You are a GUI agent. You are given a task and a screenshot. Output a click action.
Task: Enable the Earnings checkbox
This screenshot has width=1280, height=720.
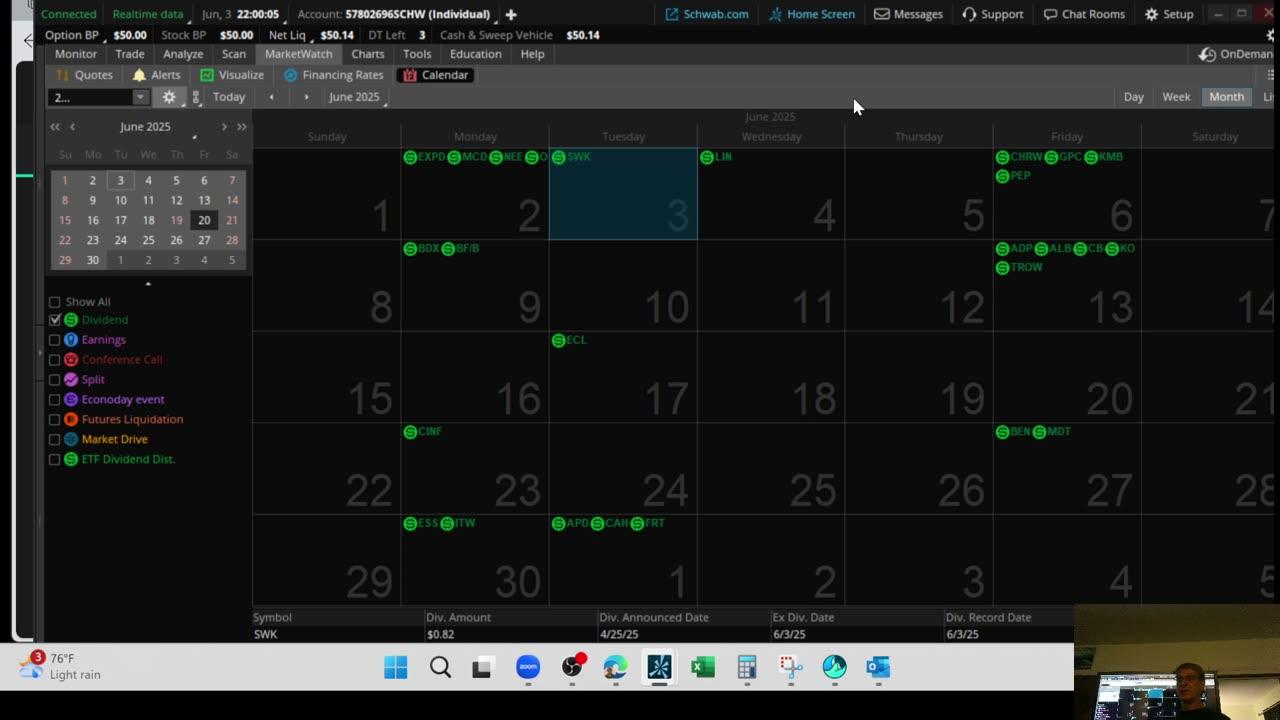[55, 340]
